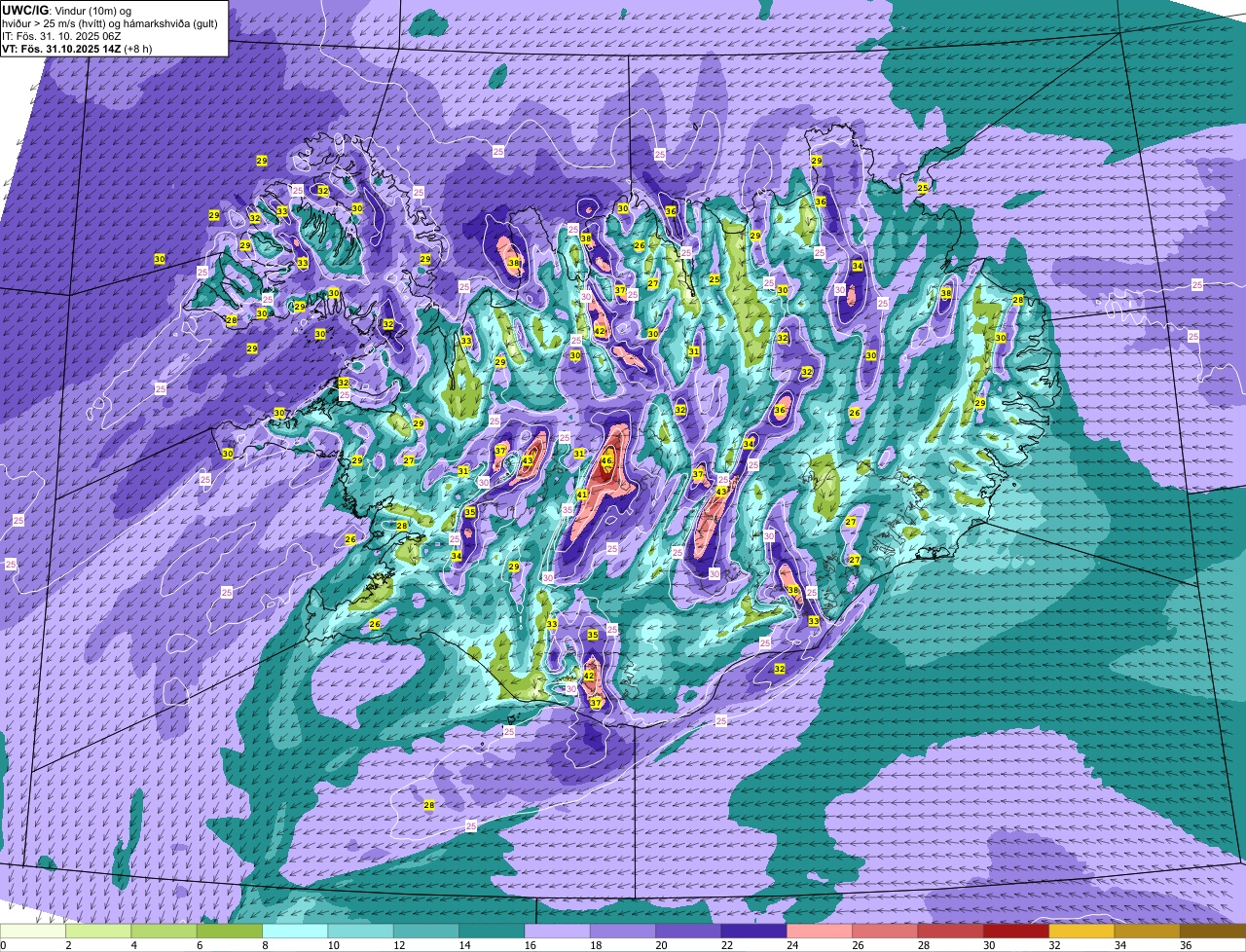The height and width of the screenshot is (952, 1246).
Task: Select the 26–28 m/s salmon legend swatch
Action: tap(885, 932)
